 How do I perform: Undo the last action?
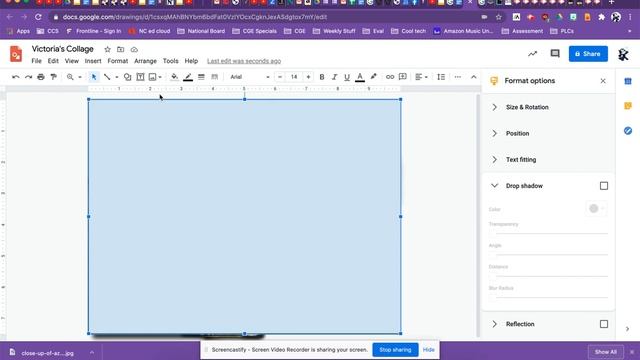click(16, 77)
